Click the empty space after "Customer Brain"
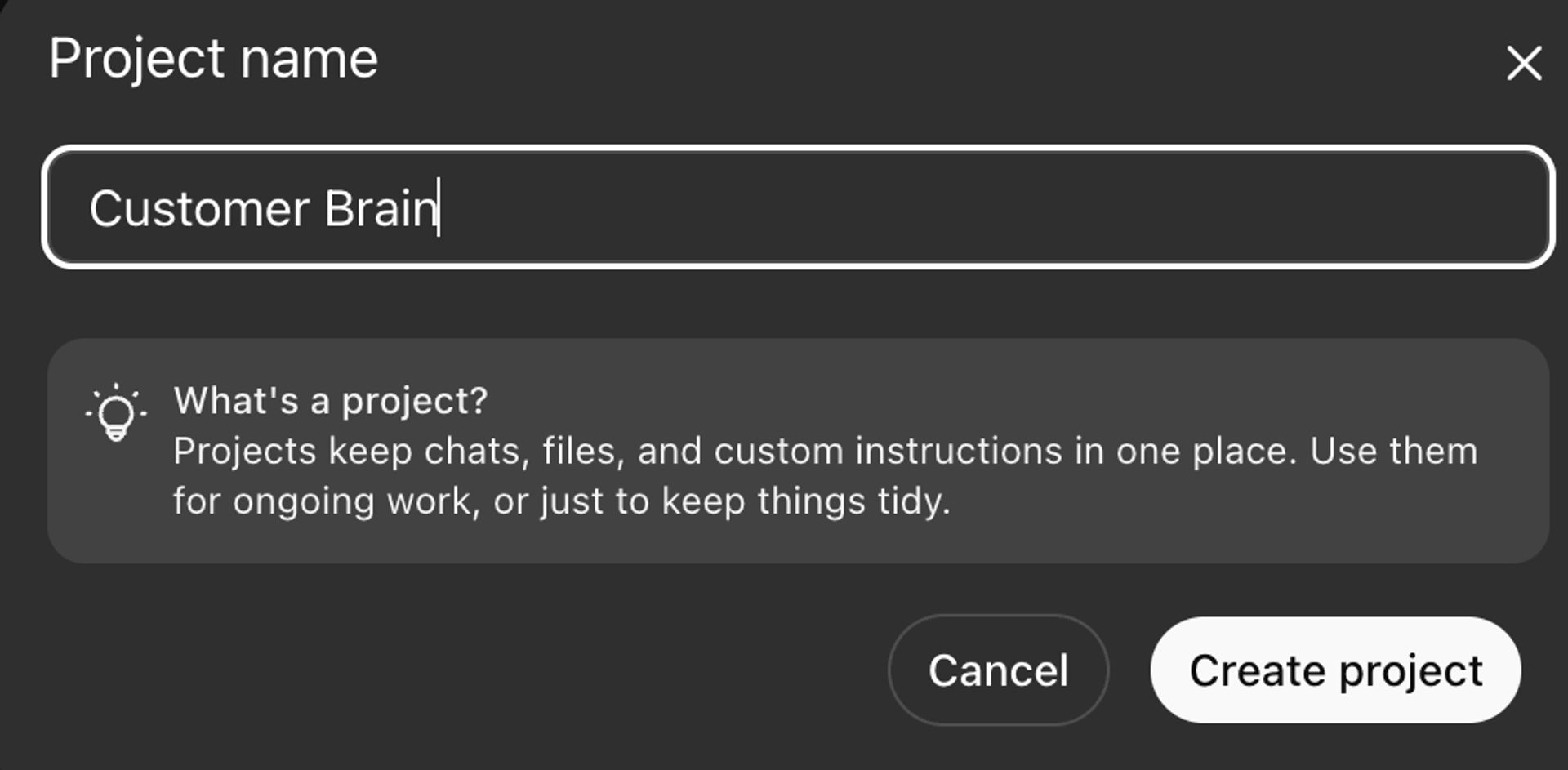Image resolution: width=1568 pixels, height=770 pixels. [x=980, y=207]
